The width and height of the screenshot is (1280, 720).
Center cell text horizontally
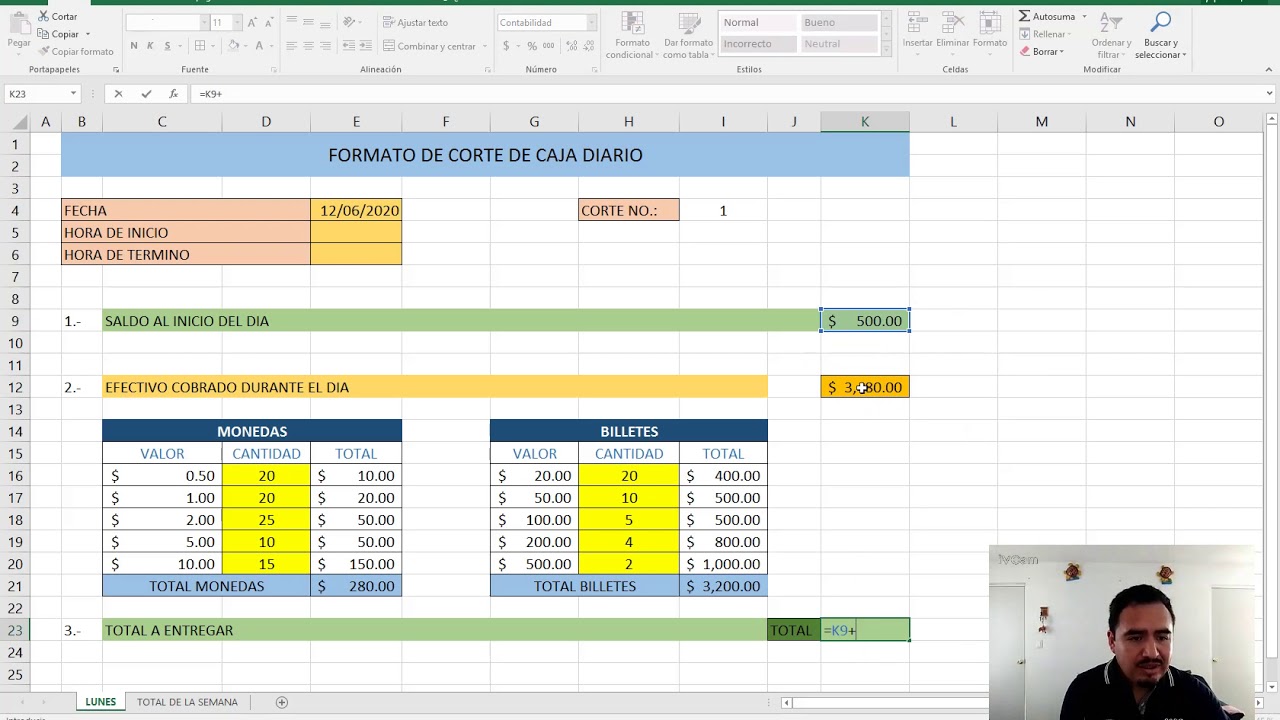[308, 46]
